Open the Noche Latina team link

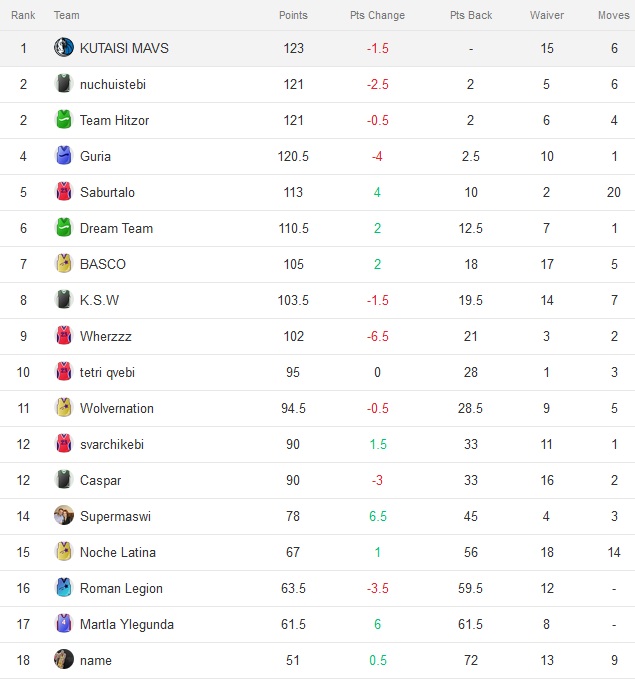click(x=118, y=552)
